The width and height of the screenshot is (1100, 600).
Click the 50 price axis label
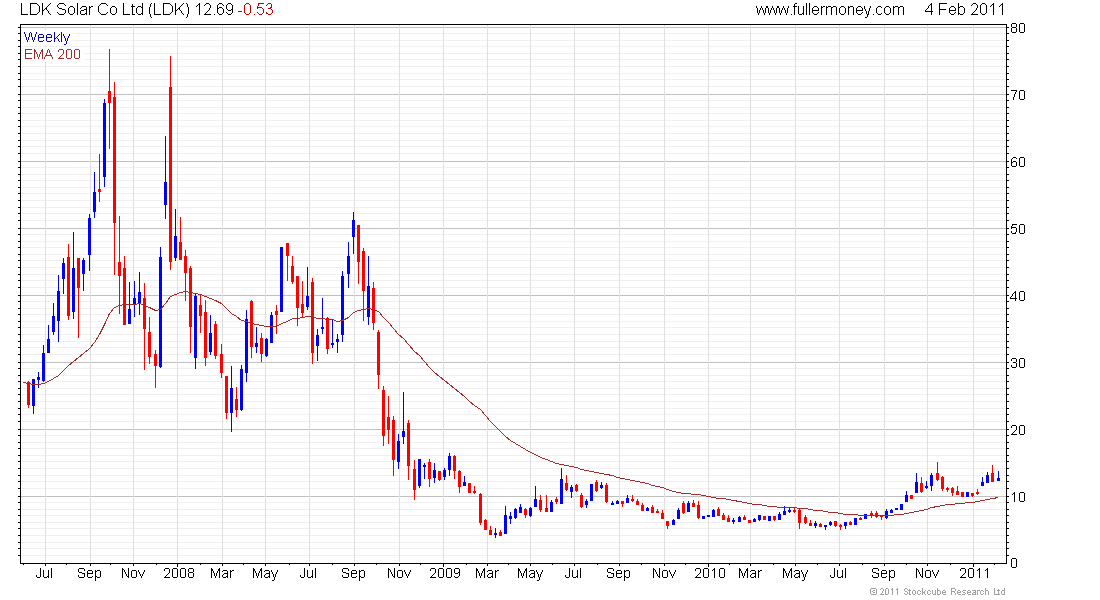[1017, 229]
